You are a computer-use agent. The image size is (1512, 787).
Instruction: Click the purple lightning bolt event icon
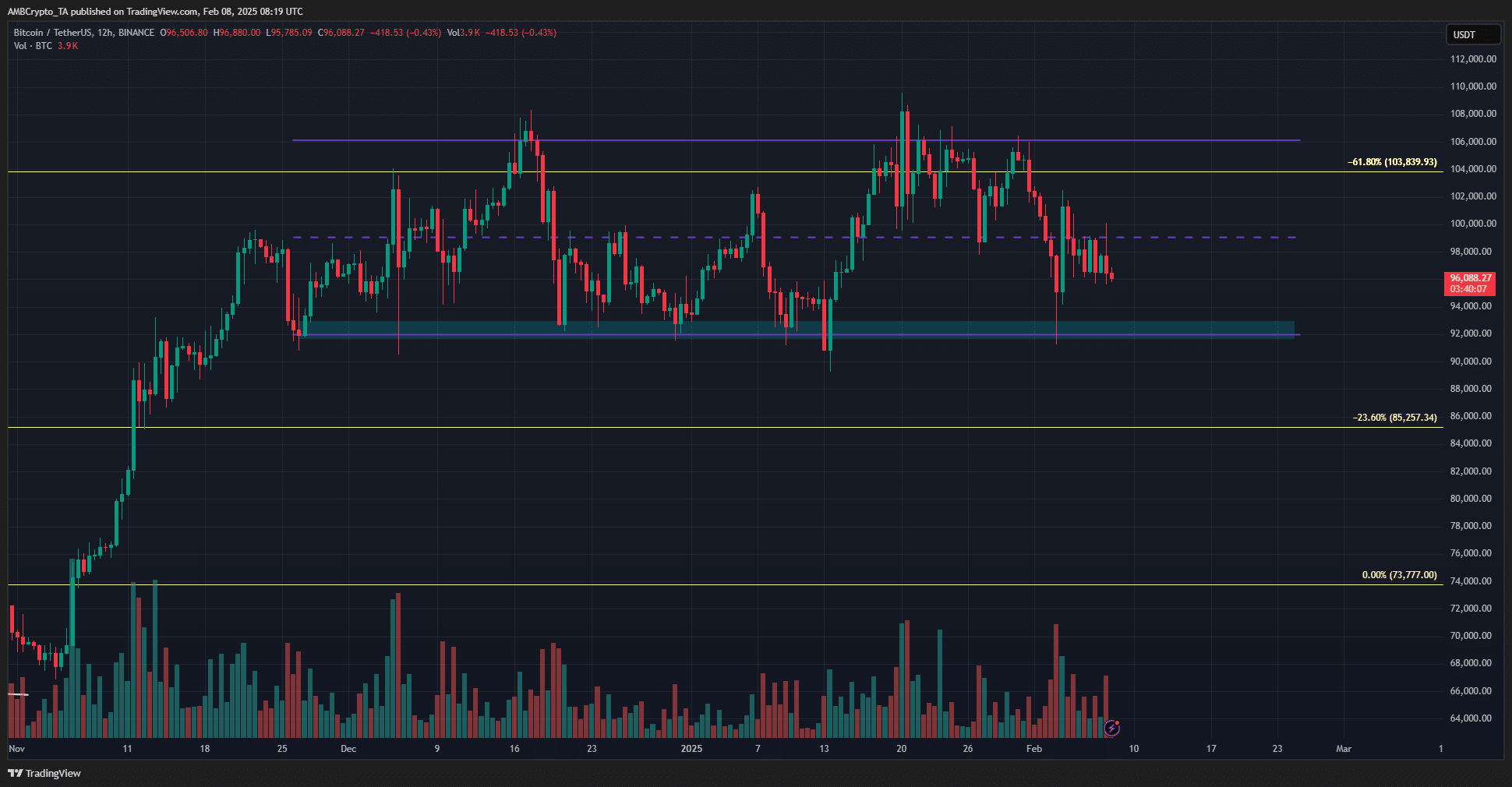point(1112,728)
